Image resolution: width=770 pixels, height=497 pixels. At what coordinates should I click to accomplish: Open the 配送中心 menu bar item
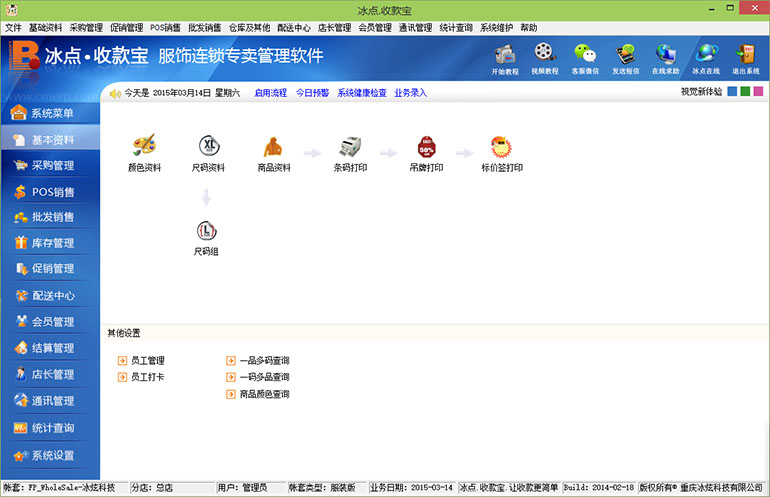click(294, 28)
